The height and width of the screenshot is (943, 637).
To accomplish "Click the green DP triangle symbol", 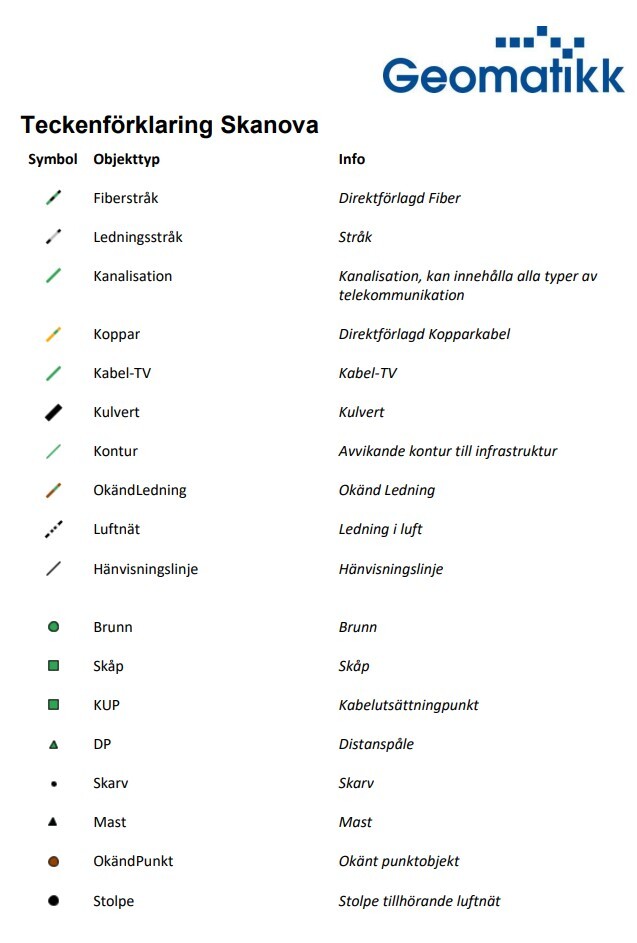I will [54, 745].
